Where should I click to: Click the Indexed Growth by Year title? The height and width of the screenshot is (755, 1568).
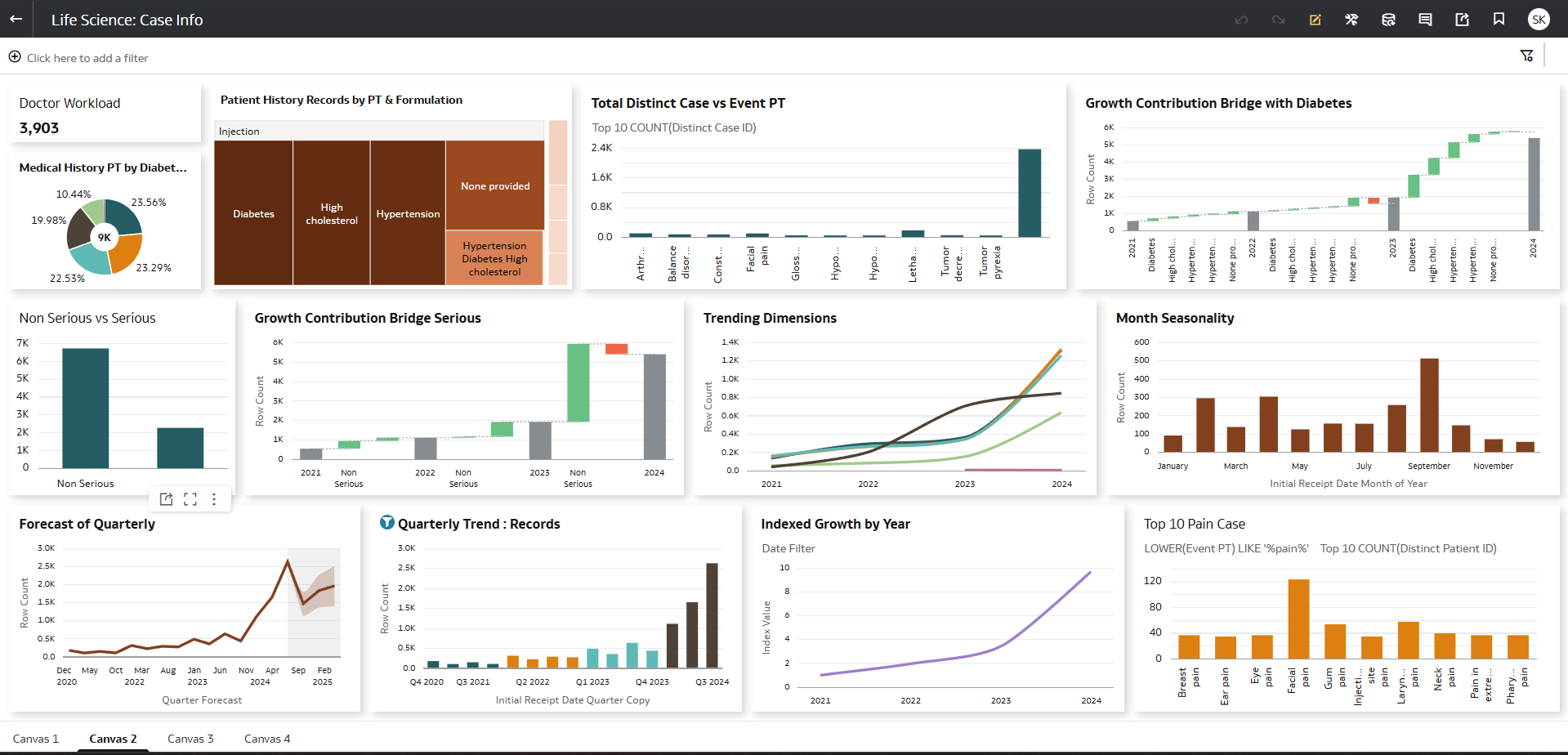(835, 524)
